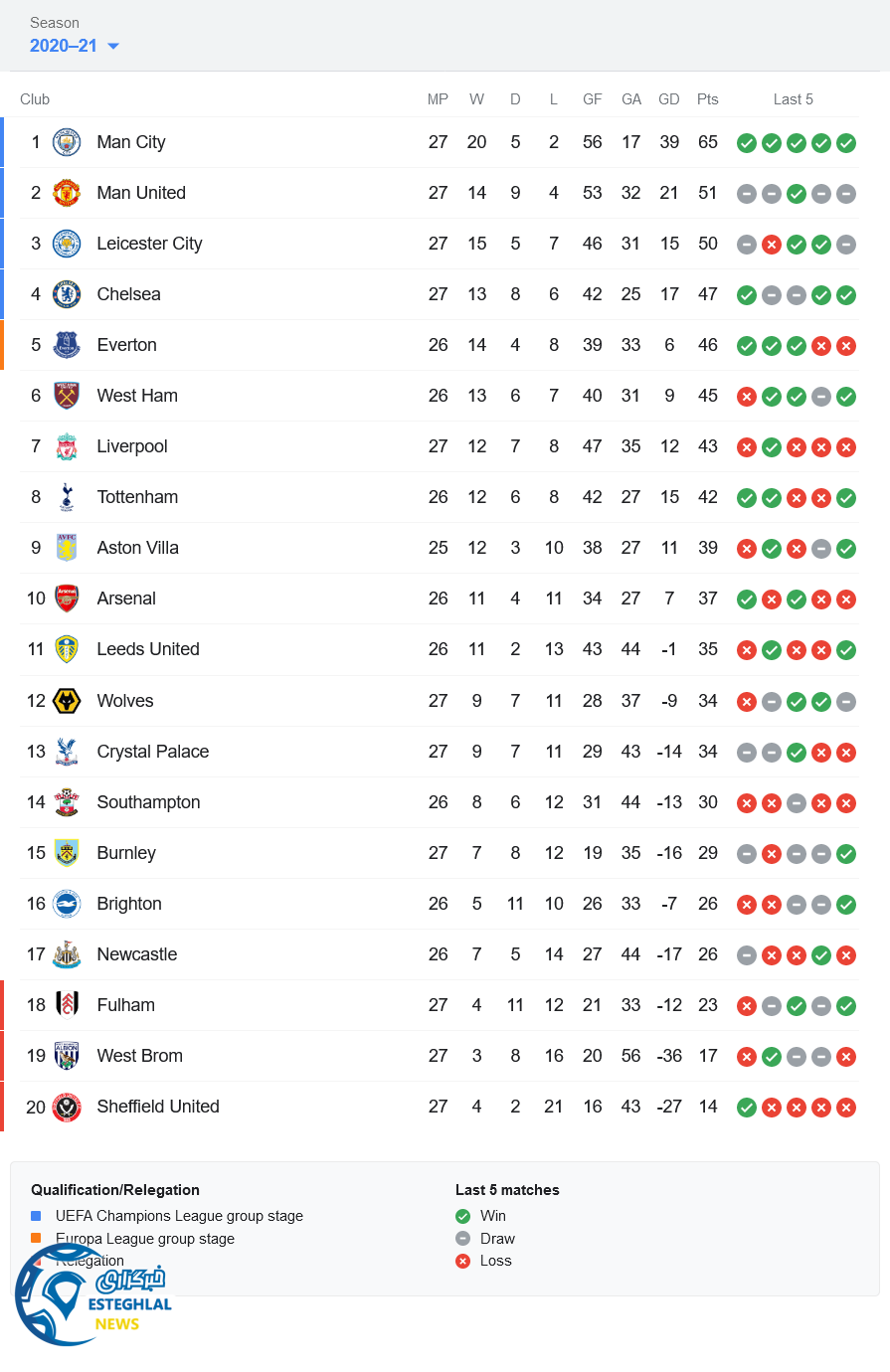
Task: Click the Esteghlal News logo
Action: coord(92,1292)
